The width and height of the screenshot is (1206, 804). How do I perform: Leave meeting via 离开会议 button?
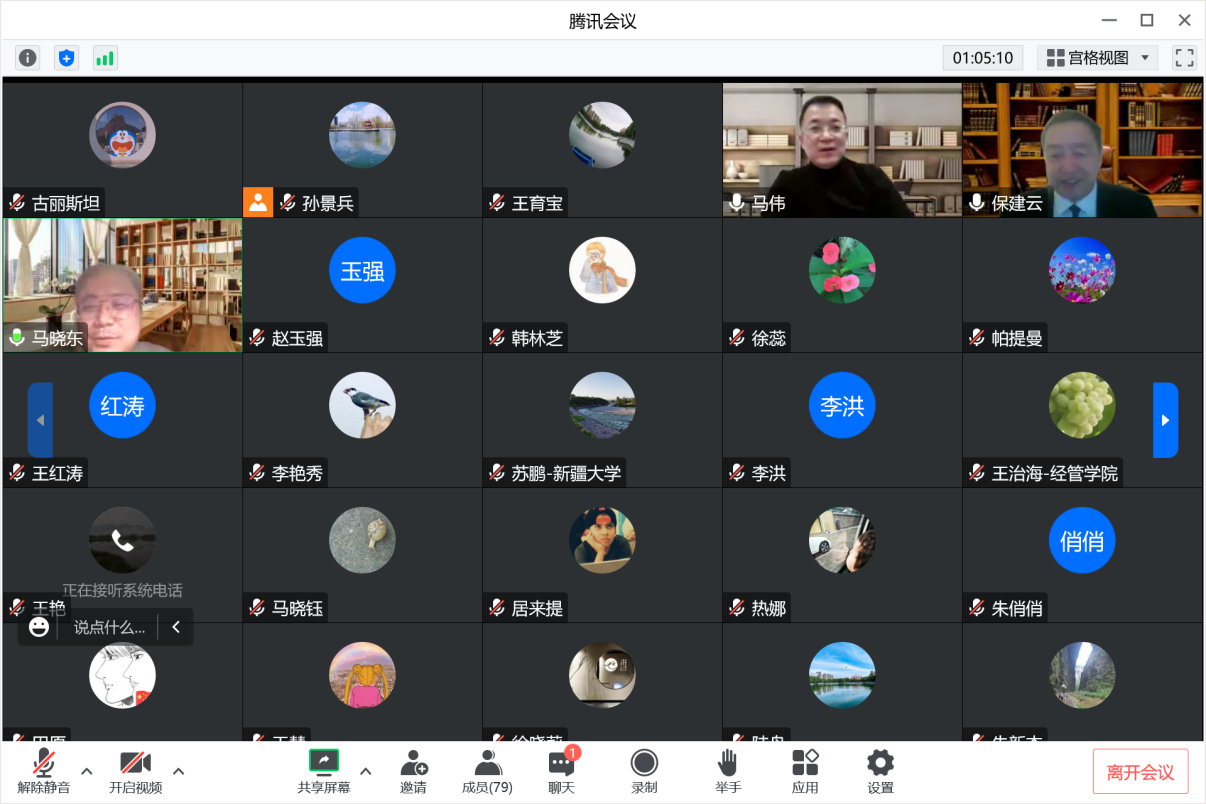coord(1140,772)
